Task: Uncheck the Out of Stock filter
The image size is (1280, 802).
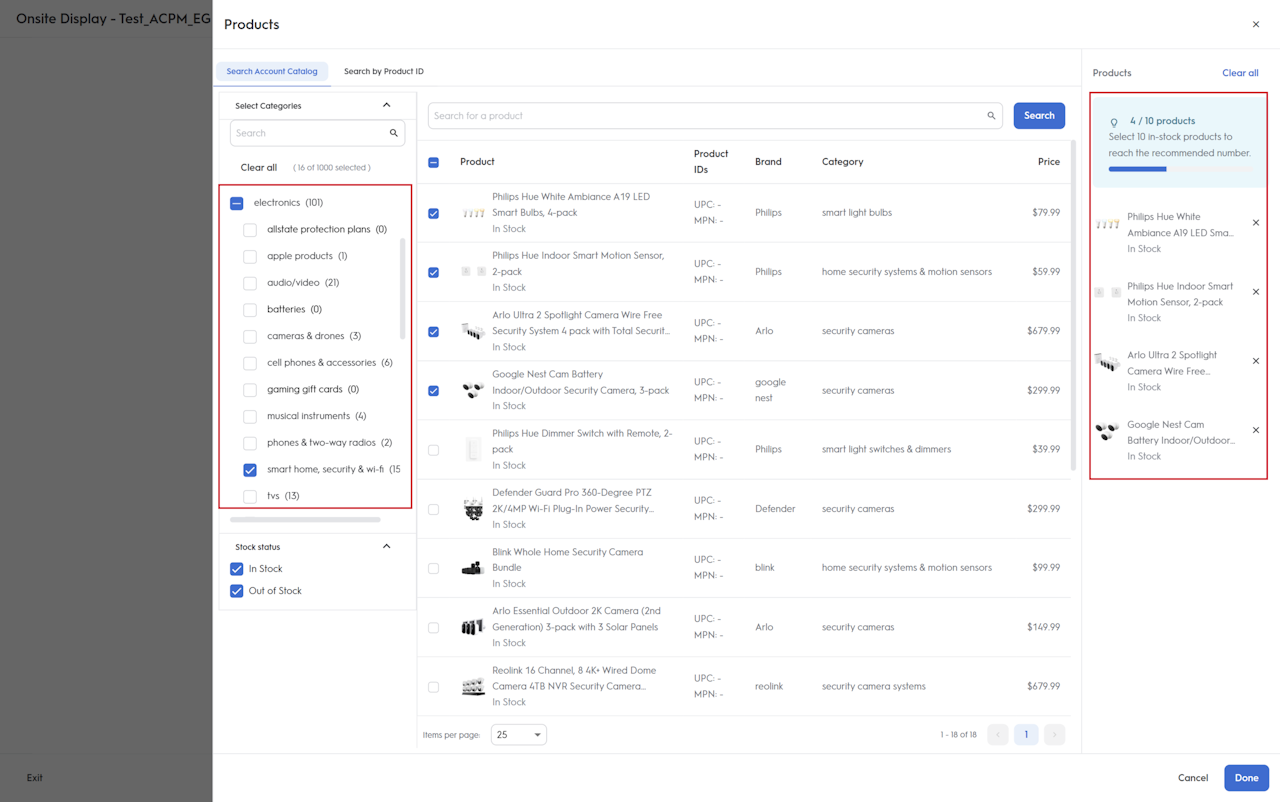Action: pyautogui.click(x=237, y=591)
